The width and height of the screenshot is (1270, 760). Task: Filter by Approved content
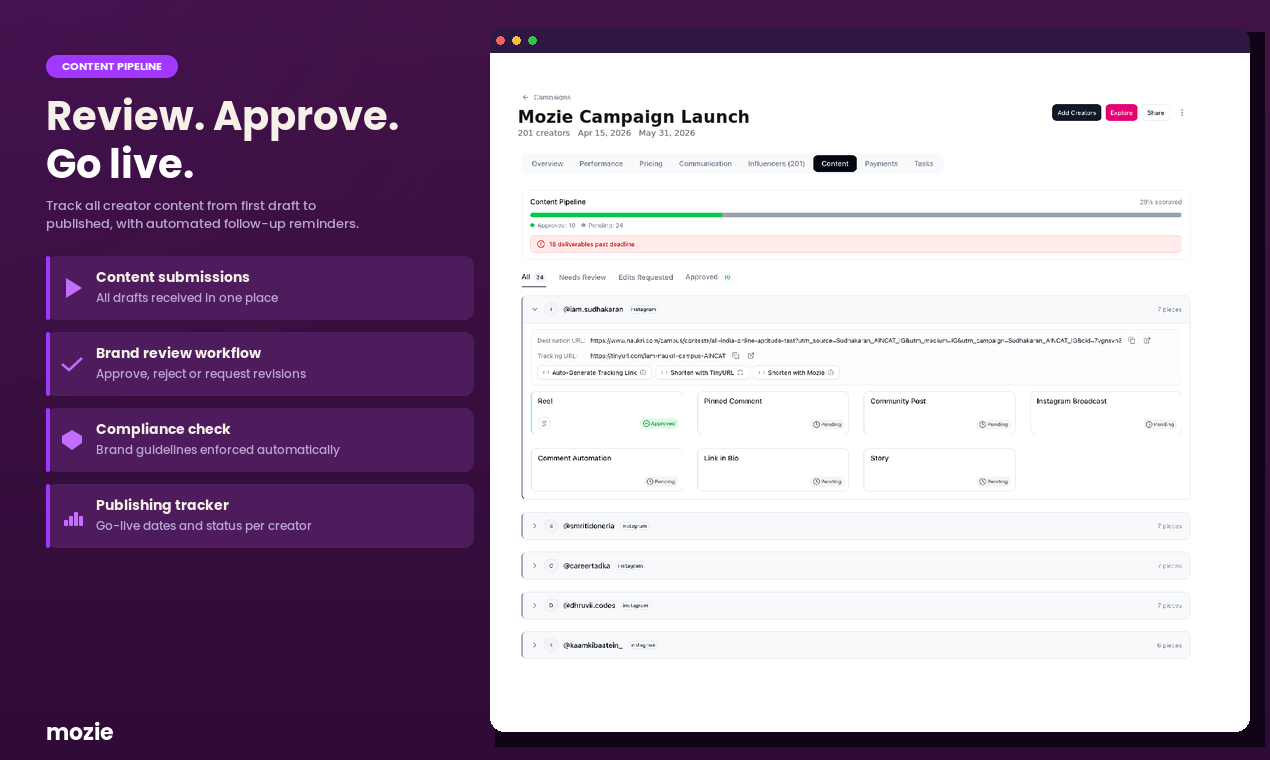(709, 277)
